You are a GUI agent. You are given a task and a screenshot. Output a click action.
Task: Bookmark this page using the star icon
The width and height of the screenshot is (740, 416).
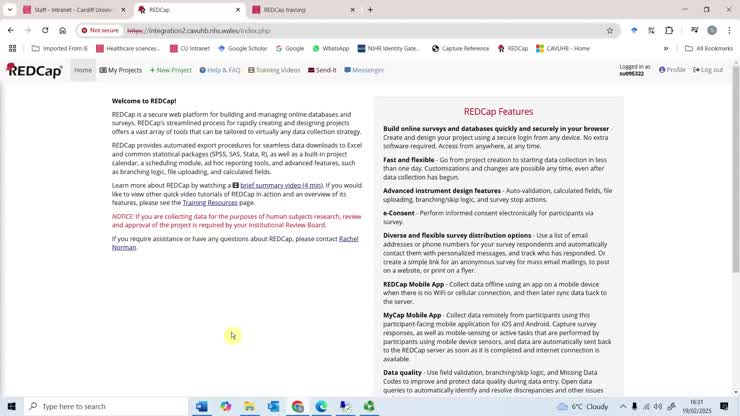[610, 30]
